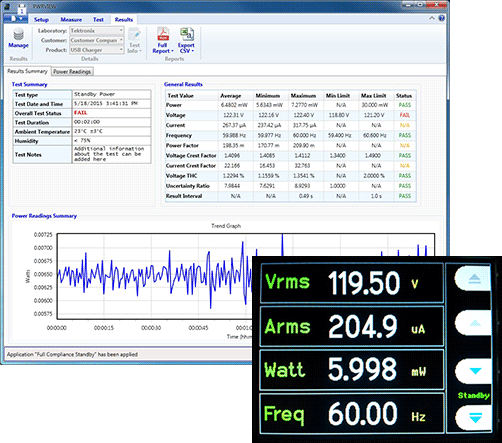
Task: Expand the Customer dropdown
Action: pyautogui.click(x=121, y=40)
